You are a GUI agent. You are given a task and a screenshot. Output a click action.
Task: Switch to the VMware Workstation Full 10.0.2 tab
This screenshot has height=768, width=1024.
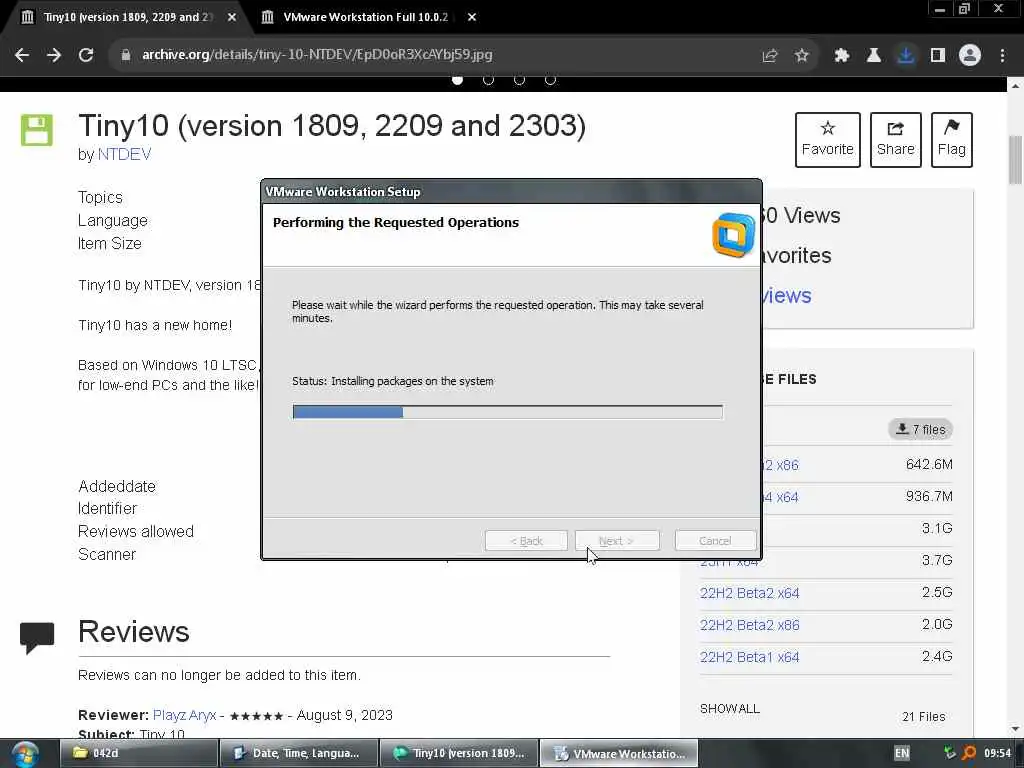[366, 17]
